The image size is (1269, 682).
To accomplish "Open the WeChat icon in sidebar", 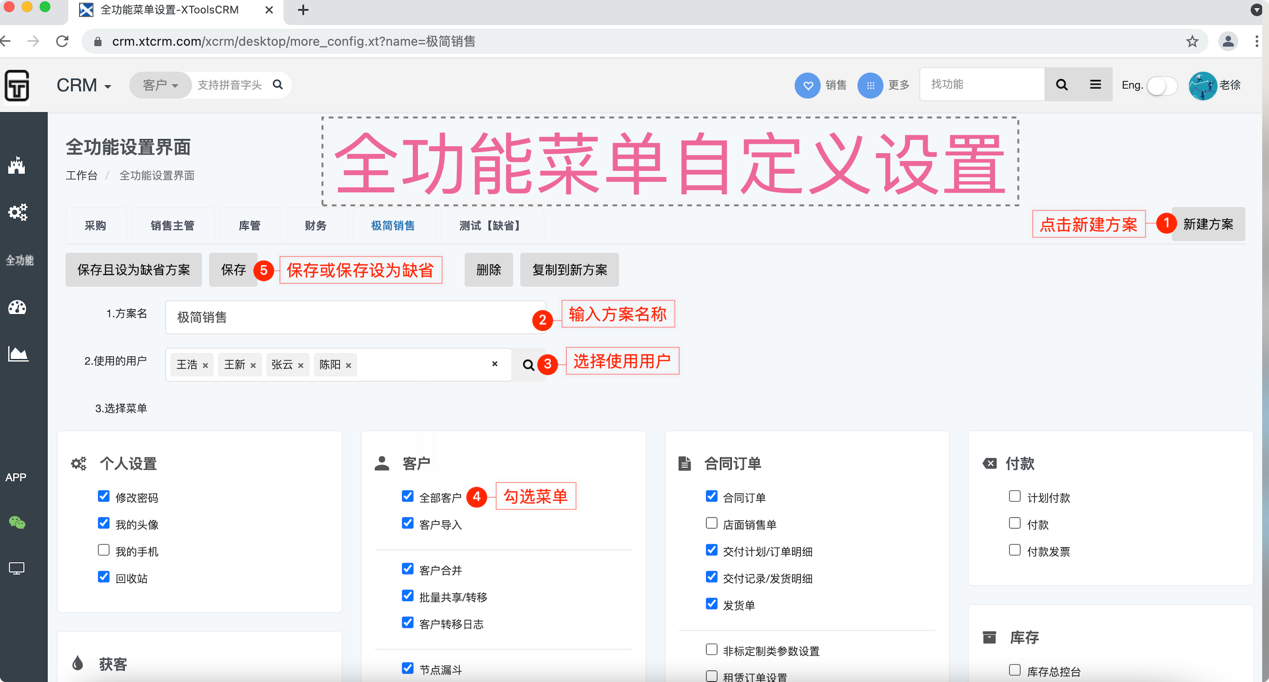I will [17, 522].
